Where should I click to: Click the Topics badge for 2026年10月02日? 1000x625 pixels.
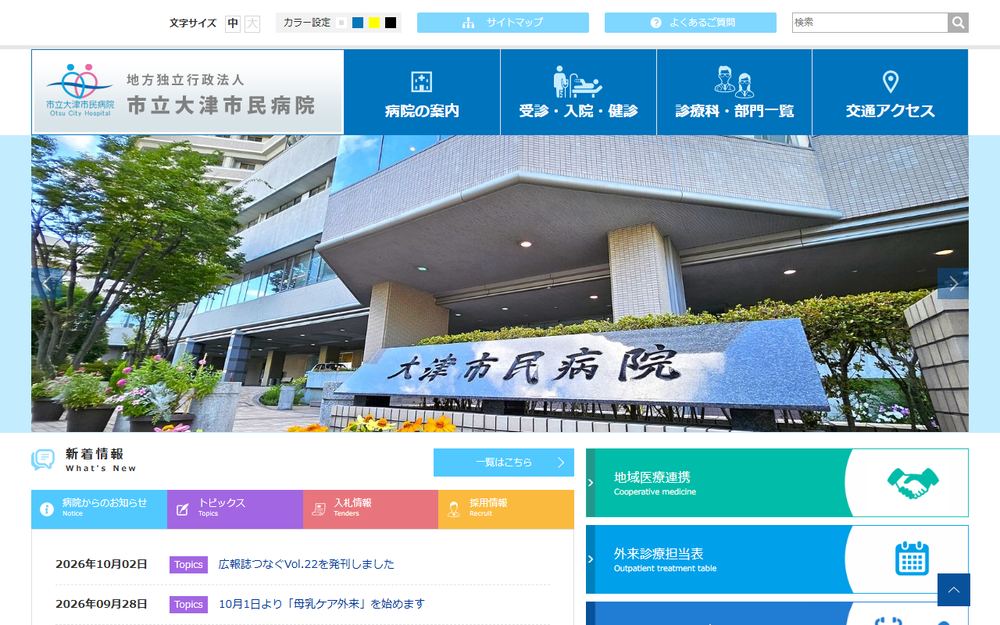coord(188,564)
